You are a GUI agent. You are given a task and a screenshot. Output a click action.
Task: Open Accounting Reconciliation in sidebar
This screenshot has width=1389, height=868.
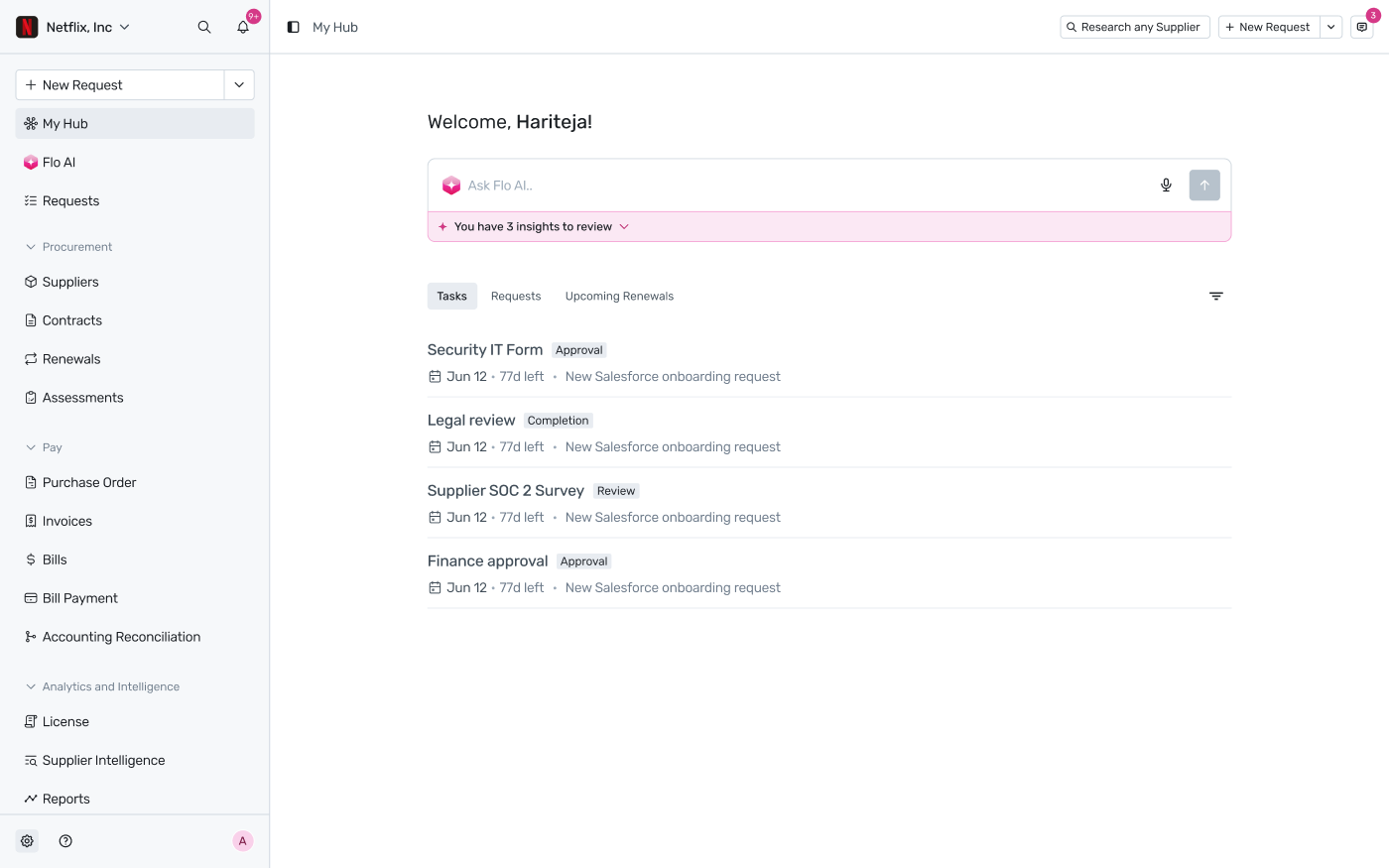[x=135, y=637]
